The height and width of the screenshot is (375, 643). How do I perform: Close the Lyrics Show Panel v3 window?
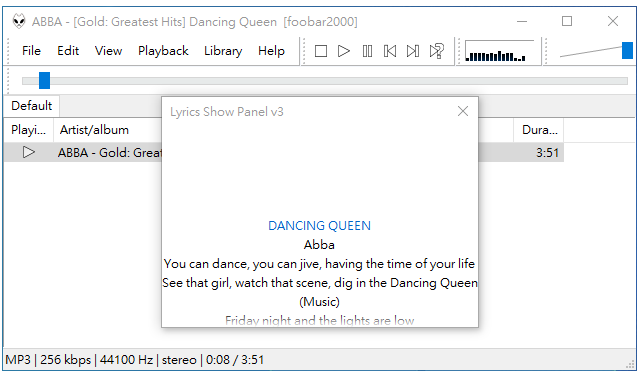click(x=463, y=111)
